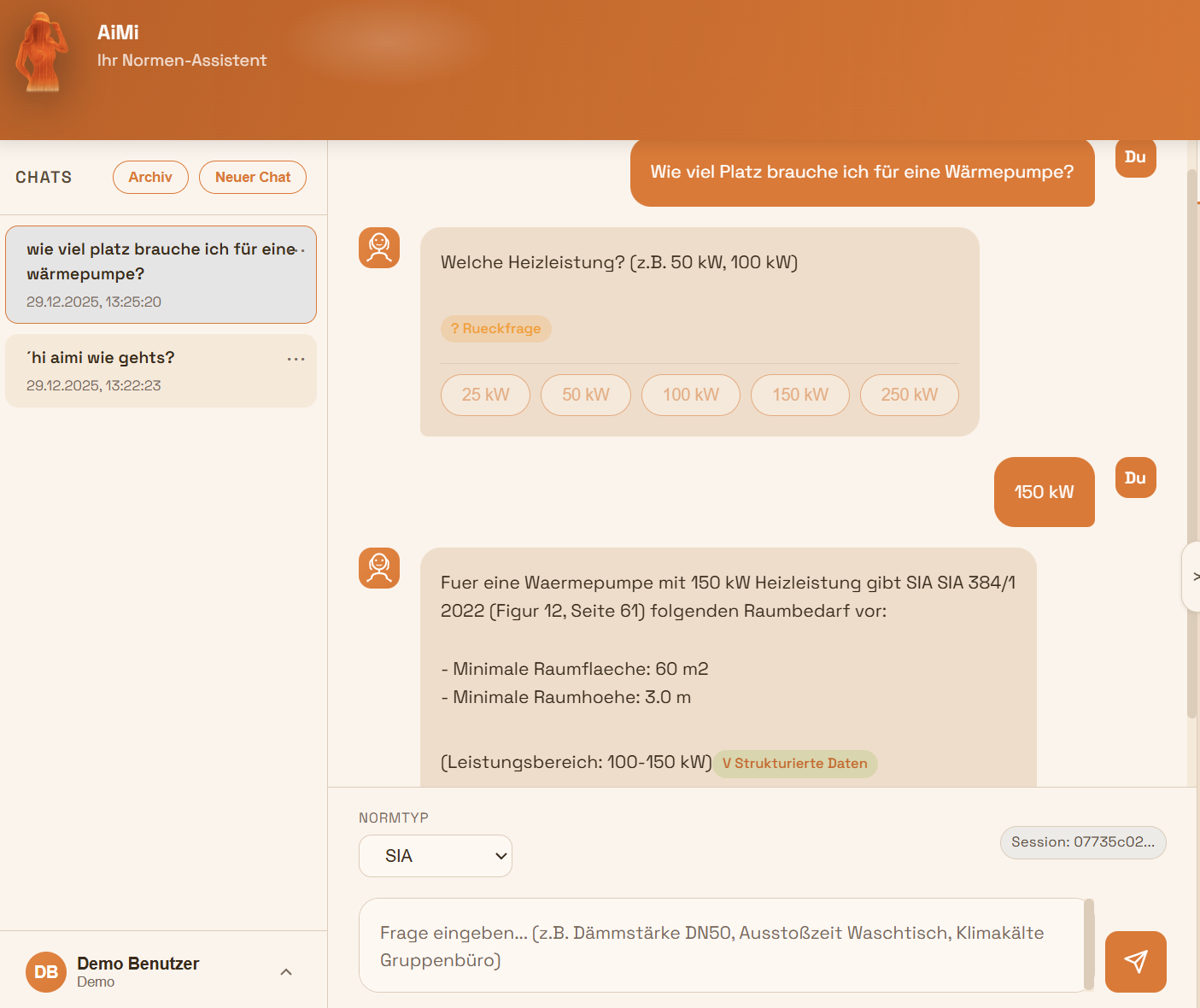Click the chat area vertical scrollbar

click(1192, 444)
